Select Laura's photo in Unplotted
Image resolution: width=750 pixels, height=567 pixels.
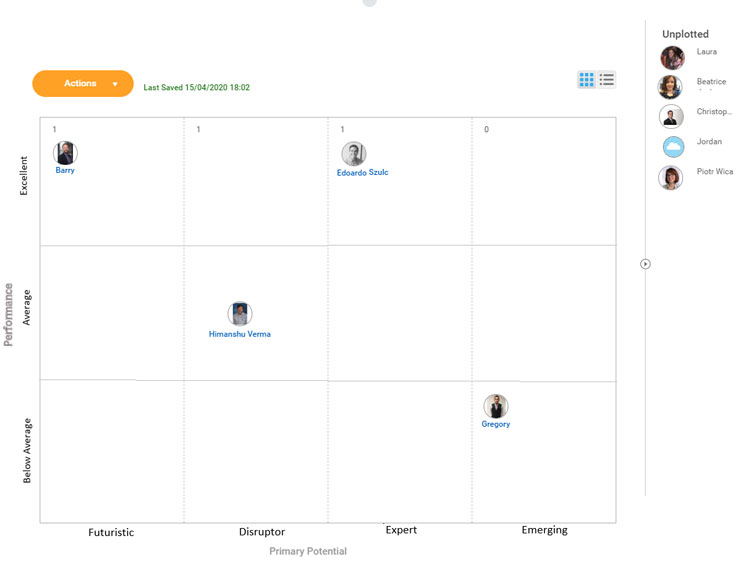click(x=672, y=57)
